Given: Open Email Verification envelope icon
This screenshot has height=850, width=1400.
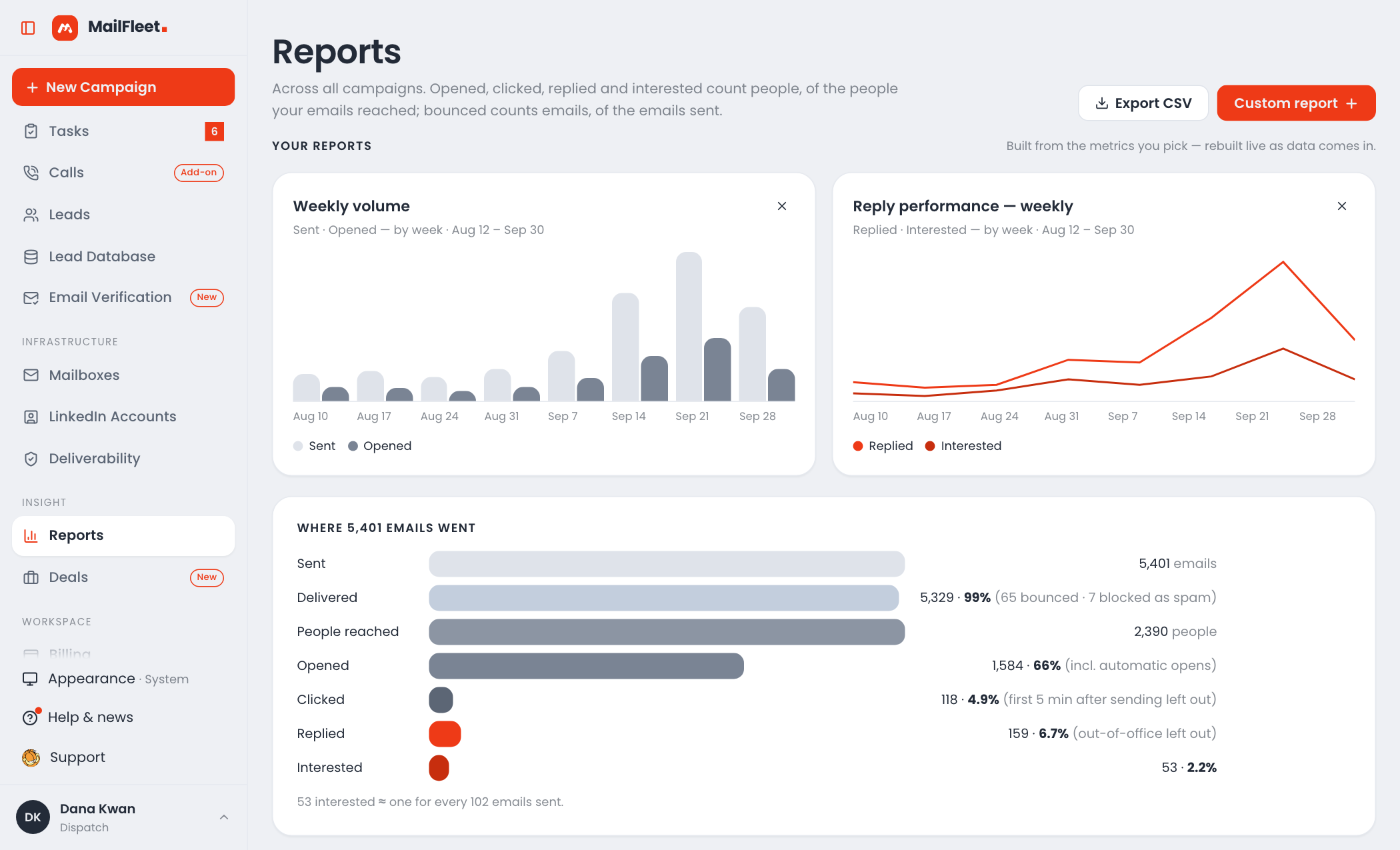Looking at the screenshot, I should 31,297.
